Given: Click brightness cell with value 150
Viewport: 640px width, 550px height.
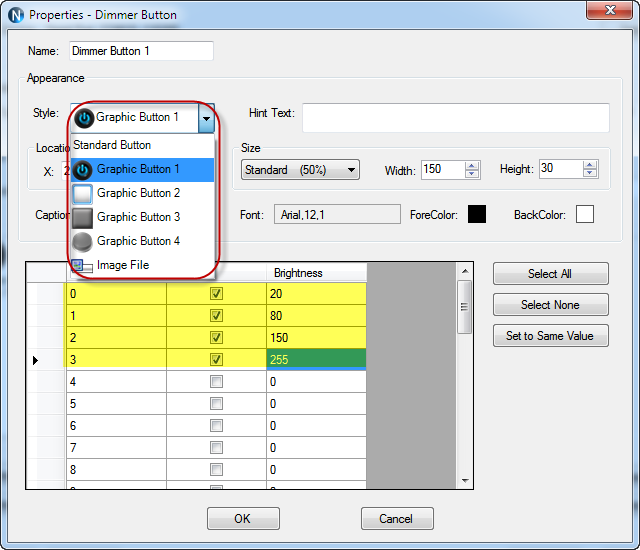Looking at the screenshot, I should point(316,338).
